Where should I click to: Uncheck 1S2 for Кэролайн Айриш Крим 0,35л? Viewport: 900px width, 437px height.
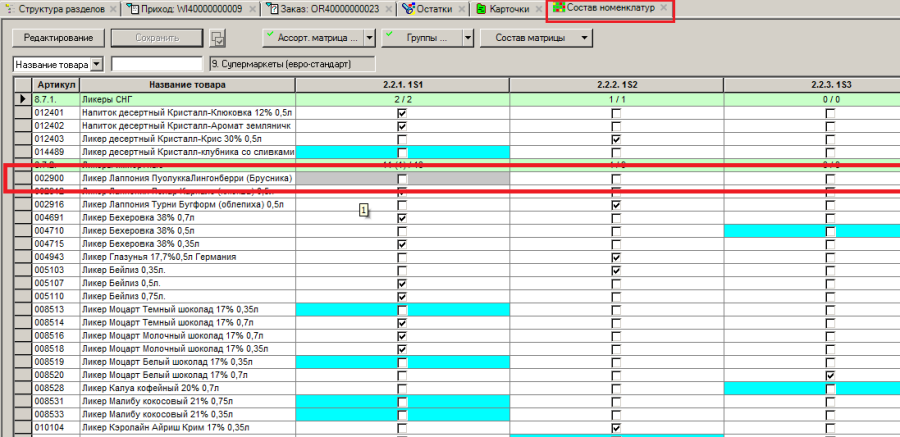(x=616, y=428)
